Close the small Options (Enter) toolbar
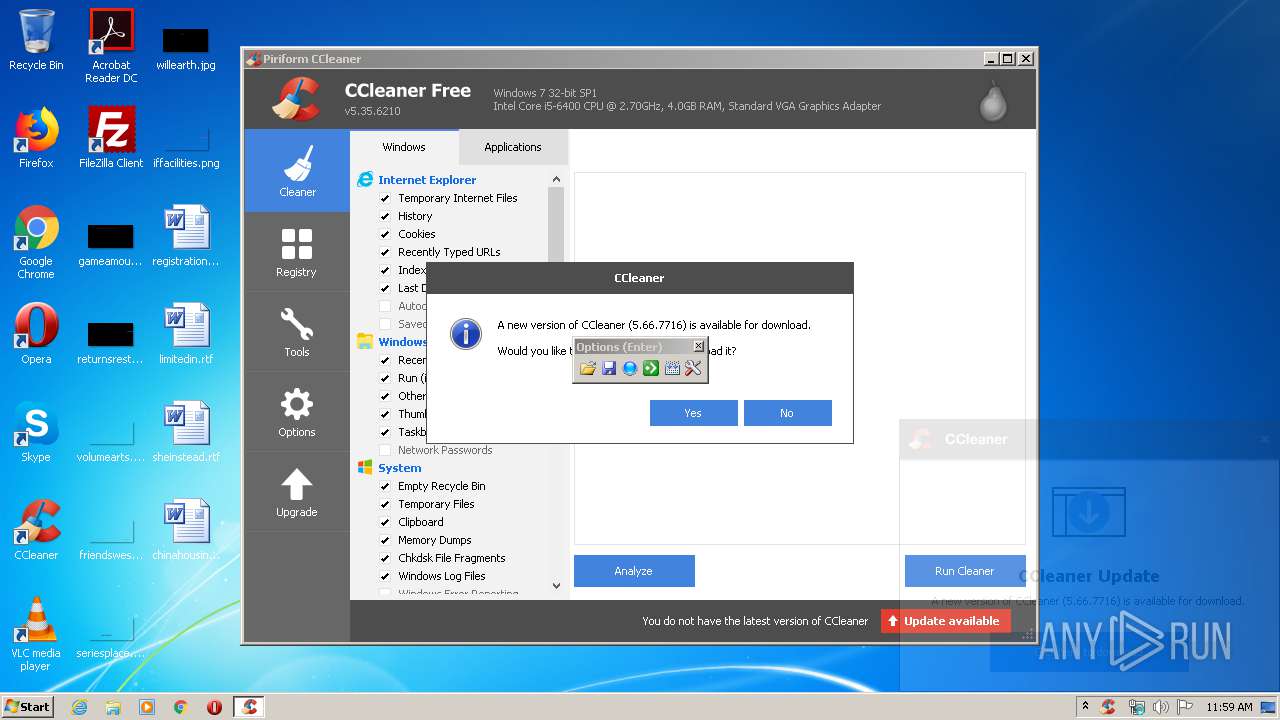 [698, 346]
